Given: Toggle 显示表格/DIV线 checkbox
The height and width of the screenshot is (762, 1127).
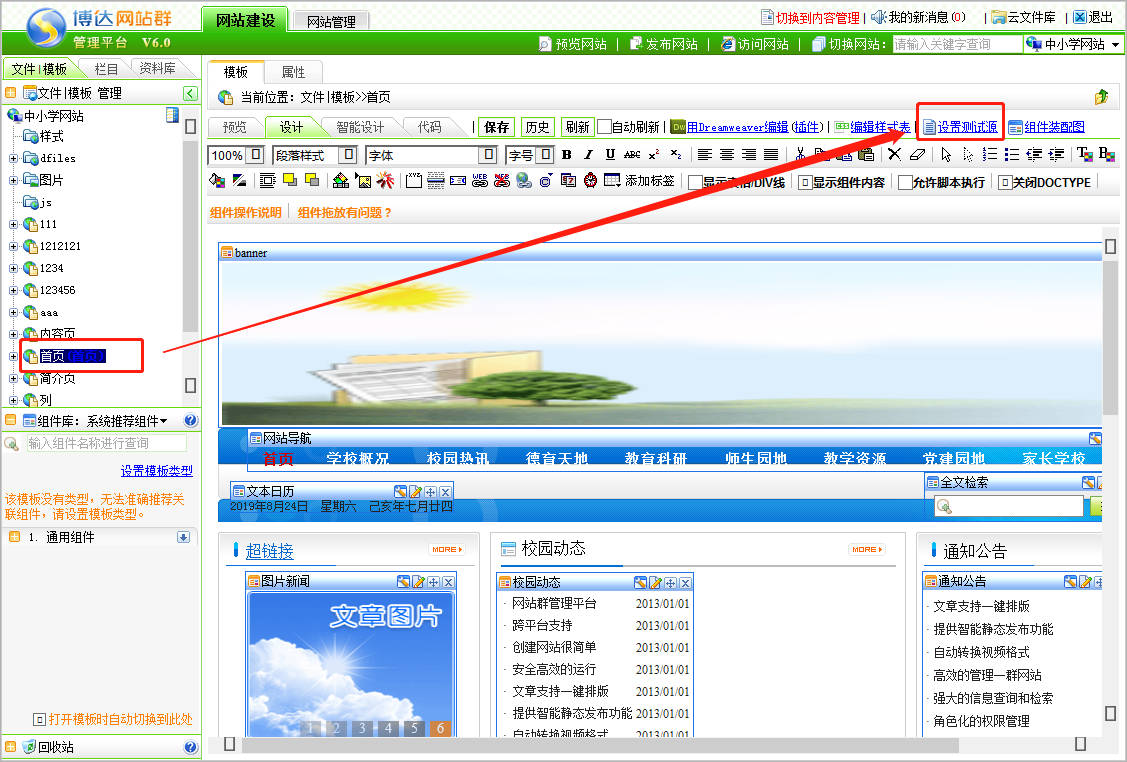Looking at the screenshot, I should point(695,182).
